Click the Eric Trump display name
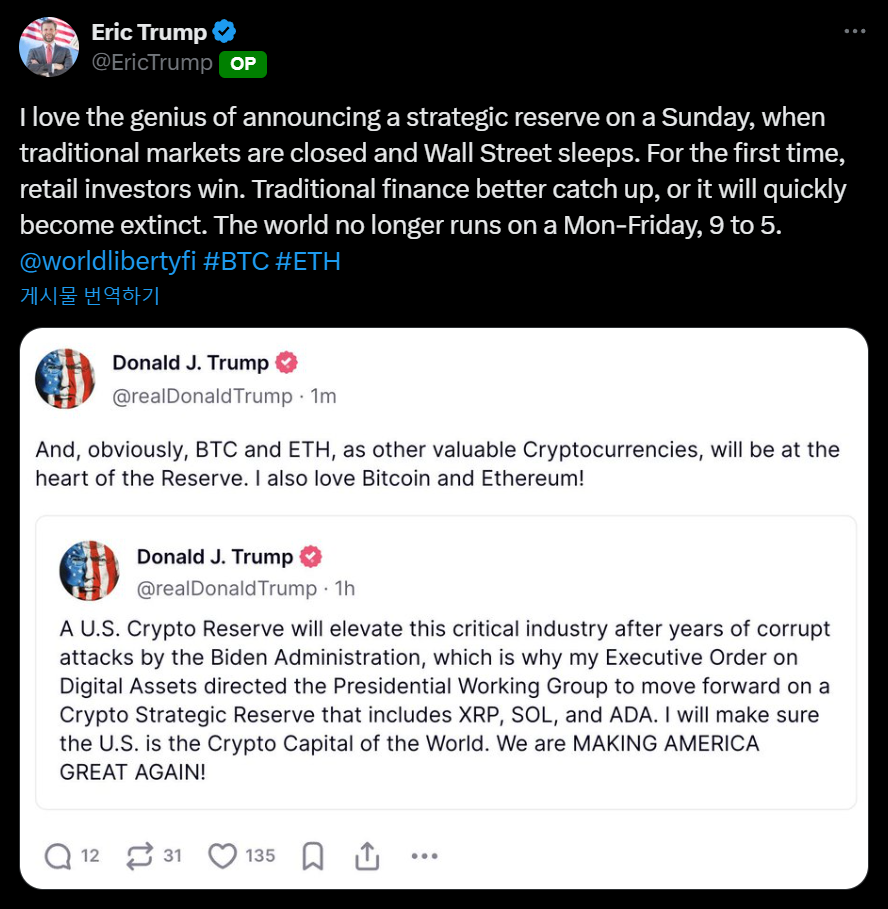This screenshot has height=909, width=888. point(148,33)
